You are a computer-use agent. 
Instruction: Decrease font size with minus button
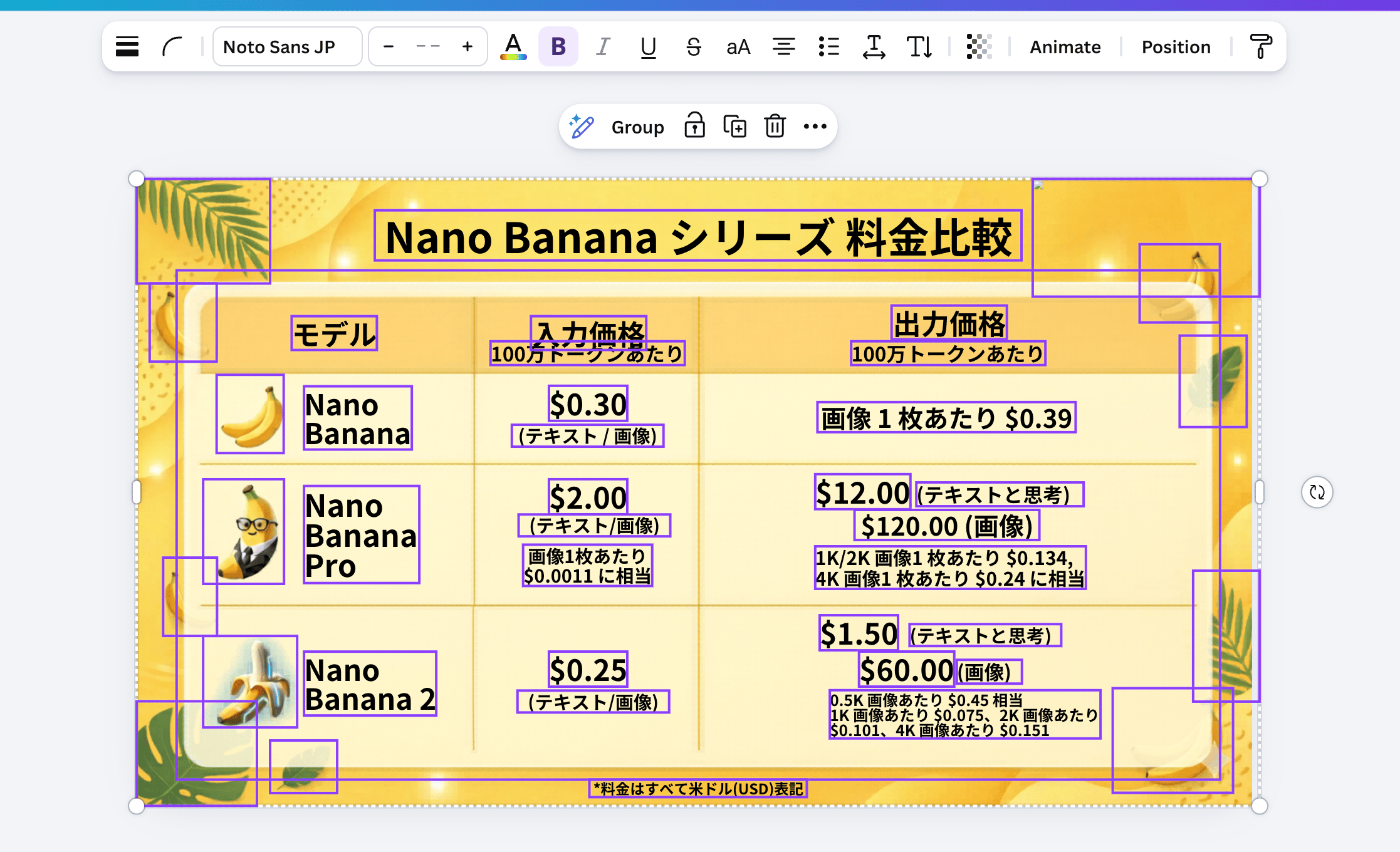tap(389, 47)
